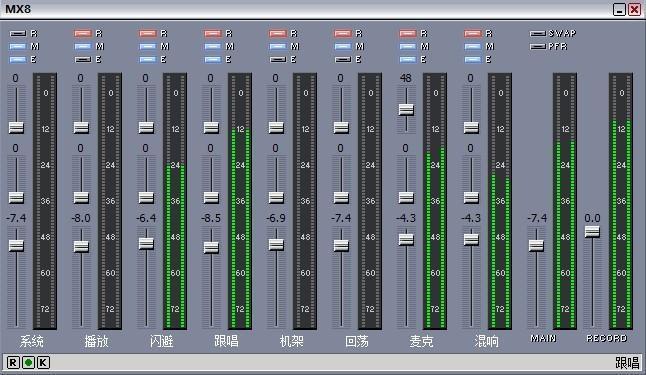Screen dimensions: 646x375
Task: Toggle the M button on 回荡 channel
Action: click(343, 47)
